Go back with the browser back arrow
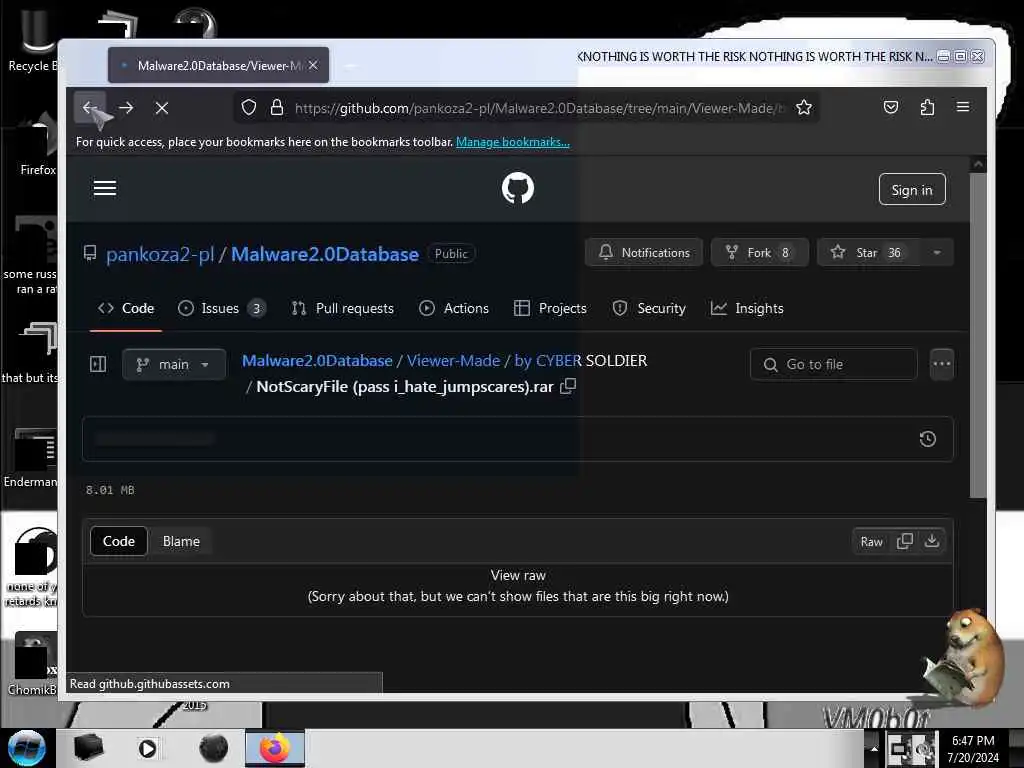 (x=89, y=108)
